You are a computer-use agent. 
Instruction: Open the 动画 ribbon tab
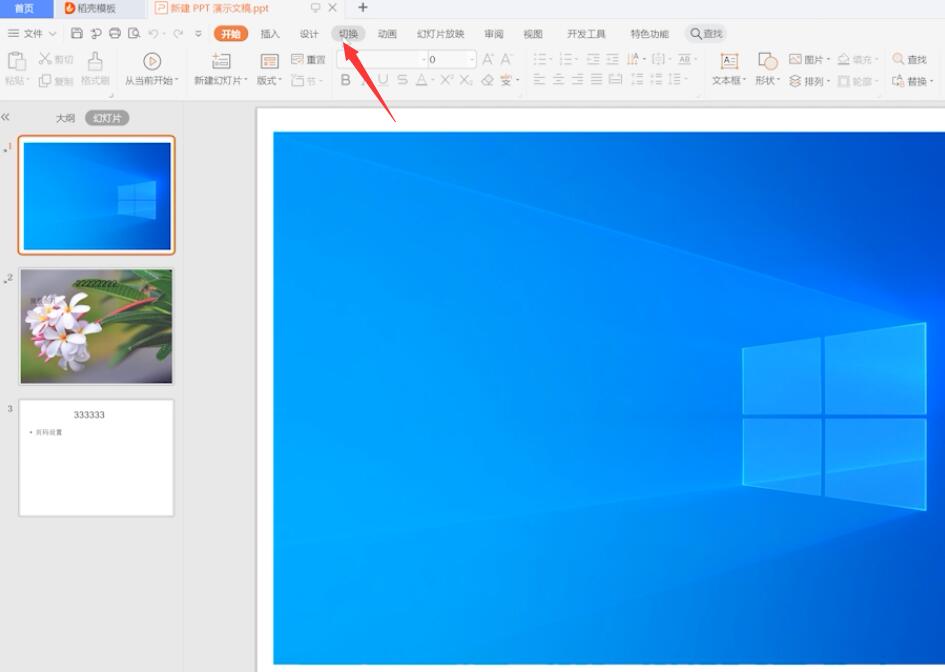pos(387,34)
